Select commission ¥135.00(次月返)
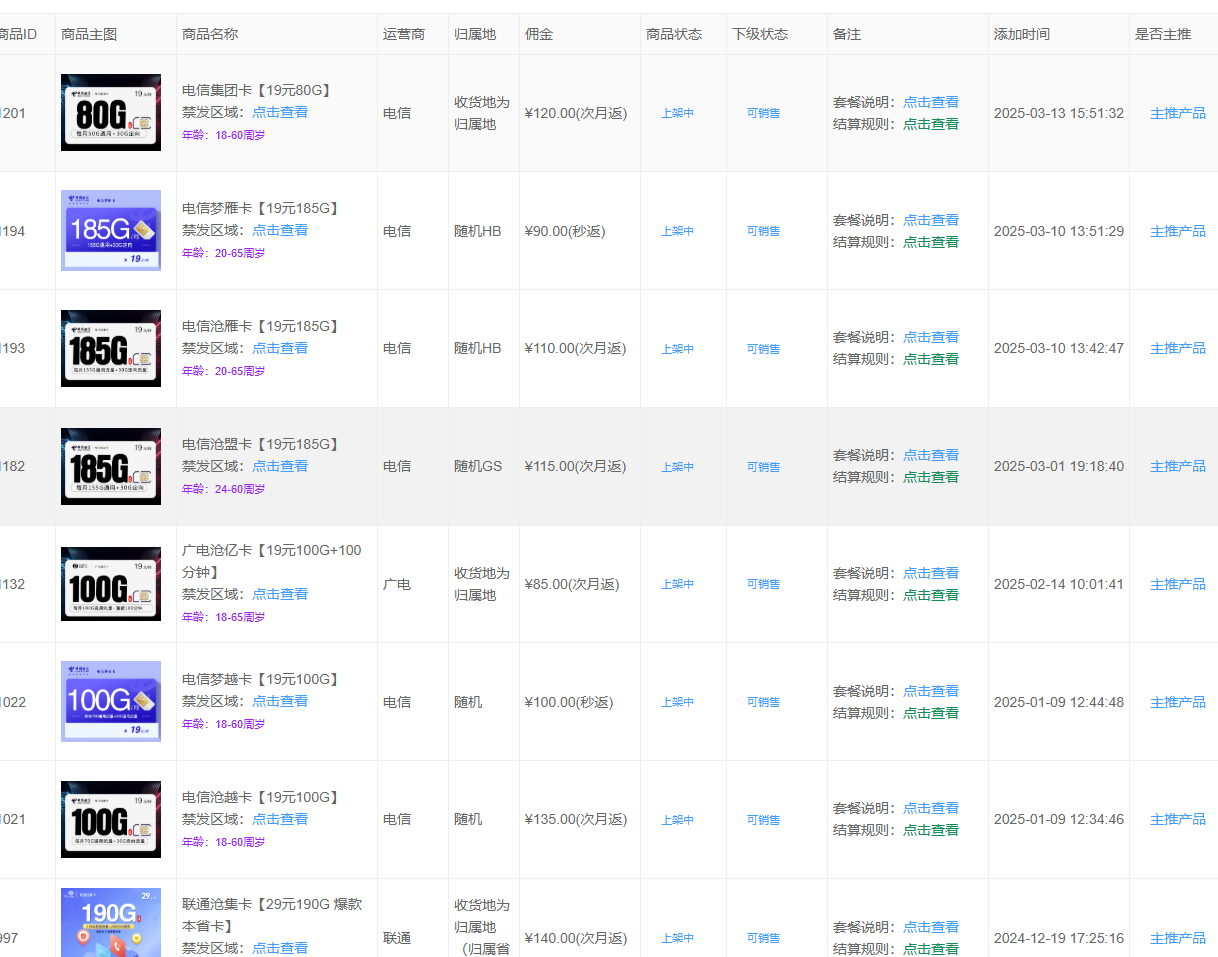 [x=576, y=819]
